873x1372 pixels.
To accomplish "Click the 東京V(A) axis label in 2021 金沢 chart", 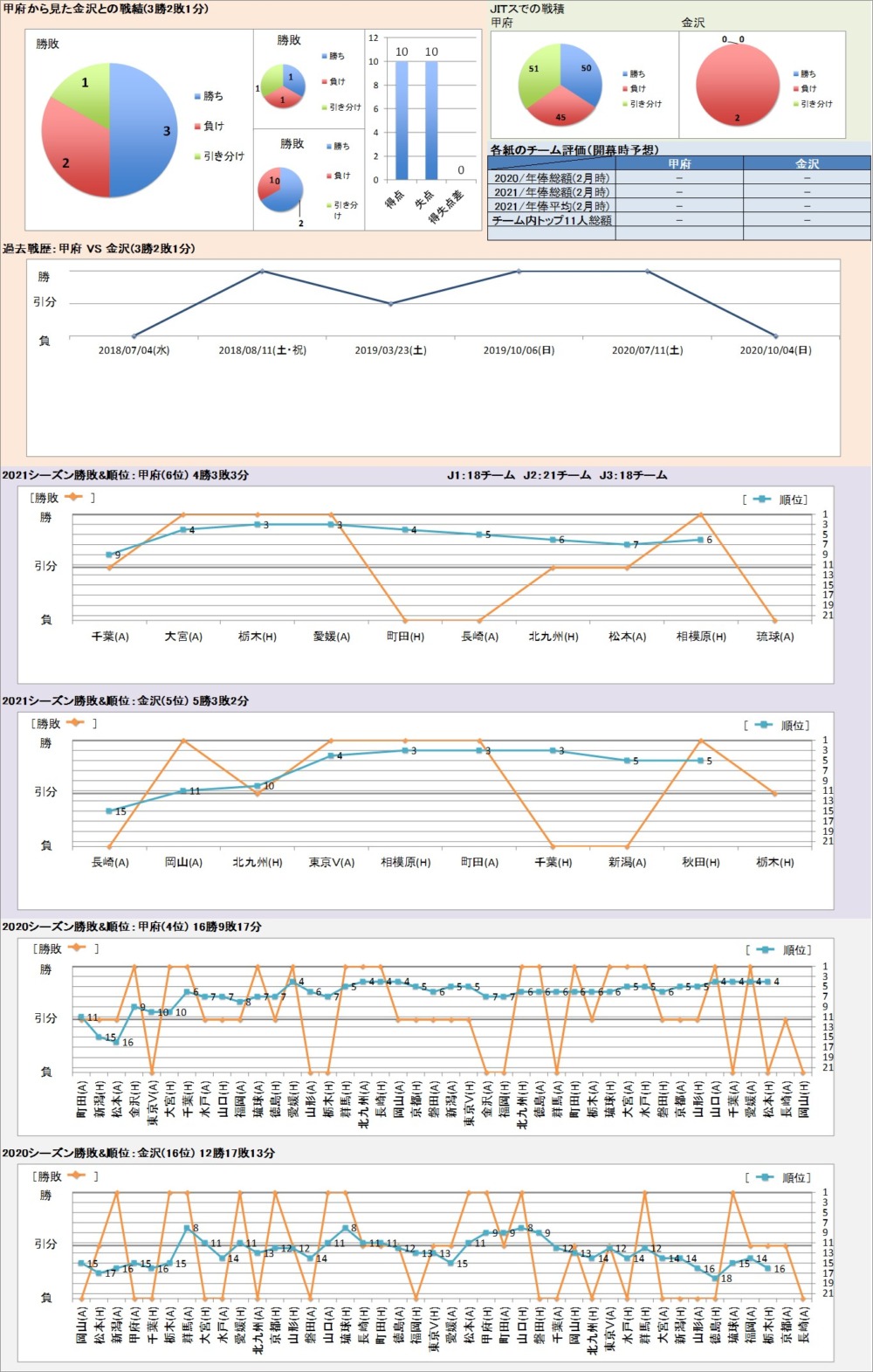I will click(332, 862).
